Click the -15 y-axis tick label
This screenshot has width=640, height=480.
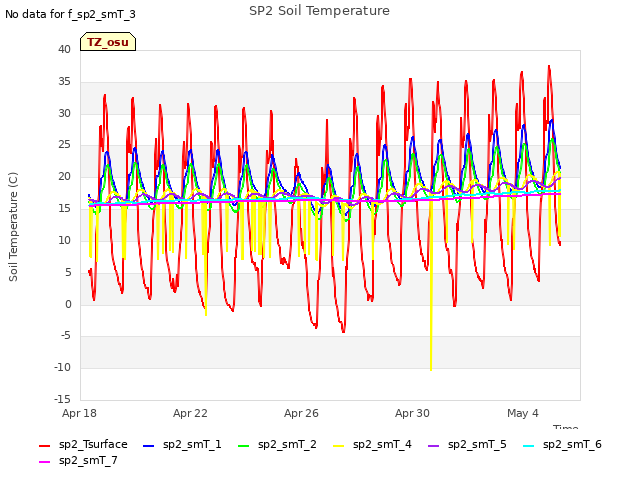(x=62, y=399)
